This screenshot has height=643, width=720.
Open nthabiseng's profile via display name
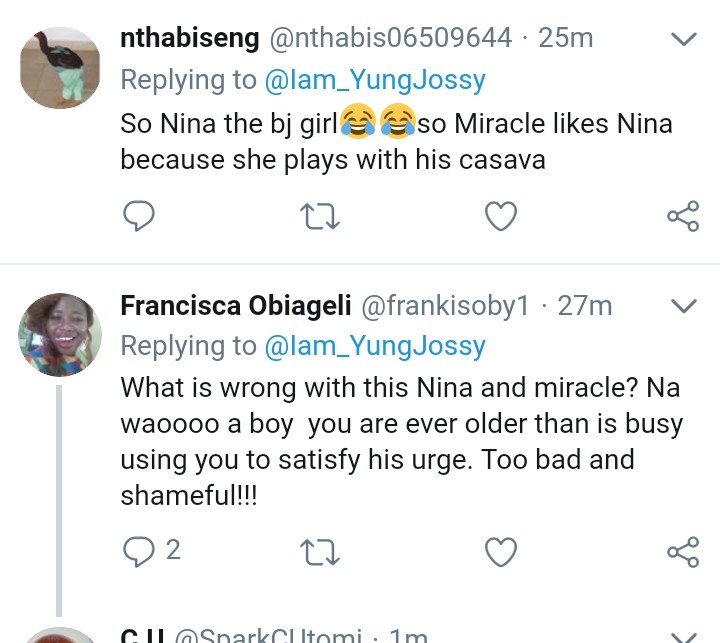[186, 39]
